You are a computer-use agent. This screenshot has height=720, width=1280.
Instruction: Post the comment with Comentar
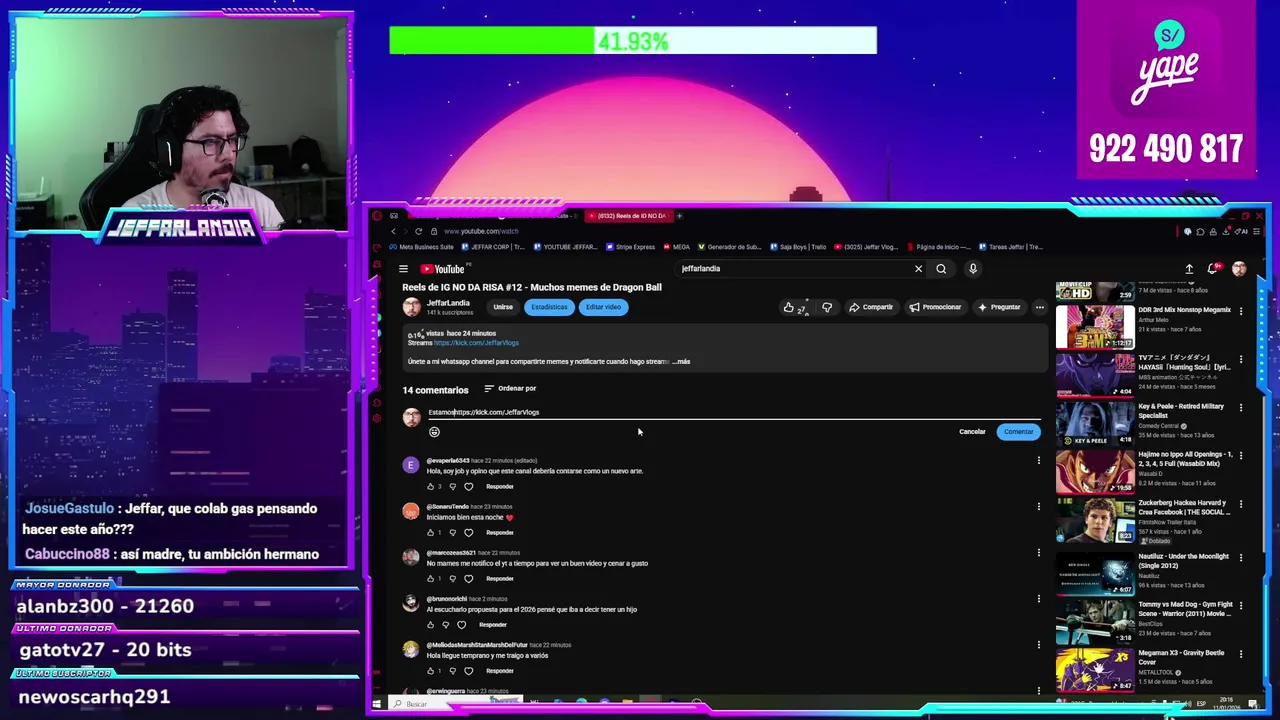1018,432
